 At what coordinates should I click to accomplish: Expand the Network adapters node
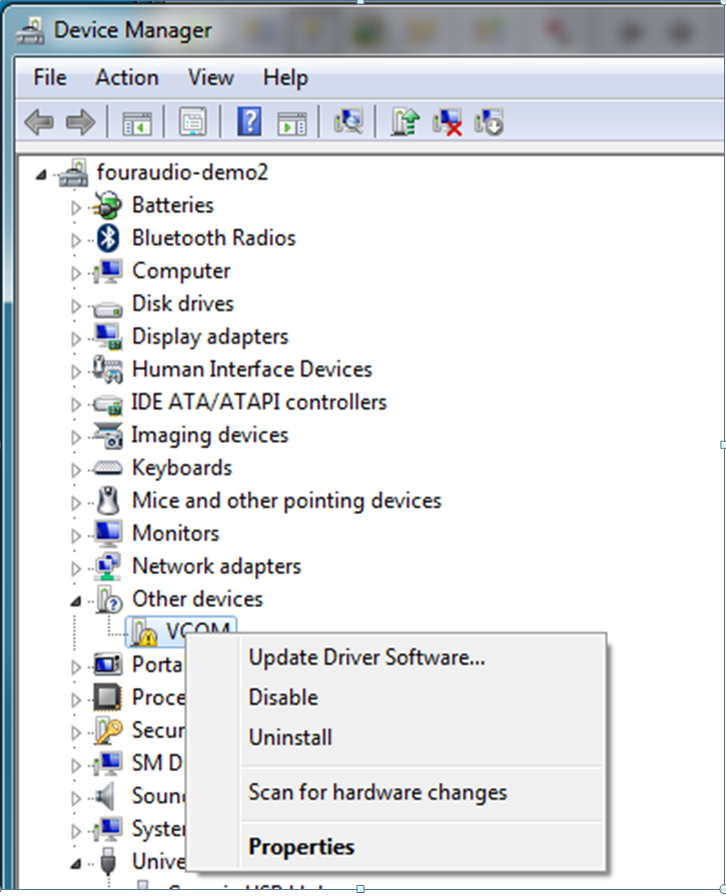(x=76, y=568)
